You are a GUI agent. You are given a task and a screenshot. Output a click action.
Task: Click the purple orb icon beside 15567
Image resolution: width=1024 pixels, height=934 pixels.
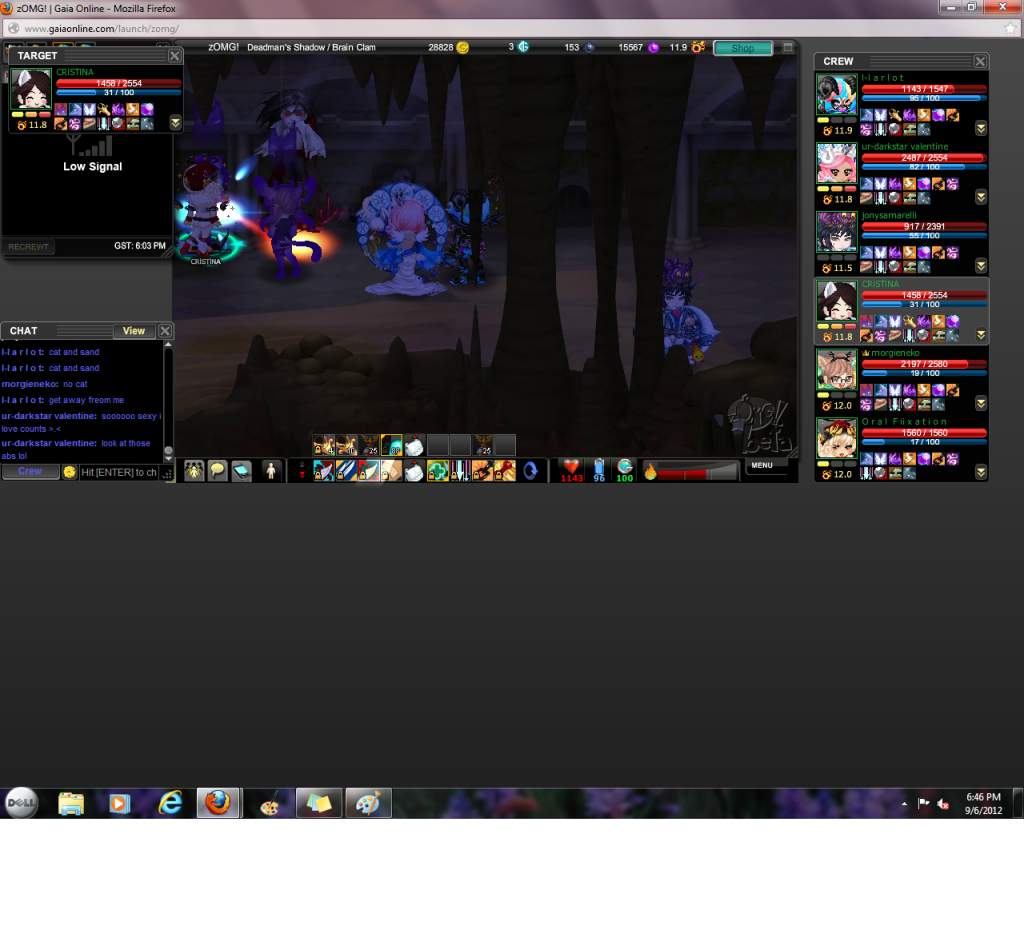[x=653, y=47]
